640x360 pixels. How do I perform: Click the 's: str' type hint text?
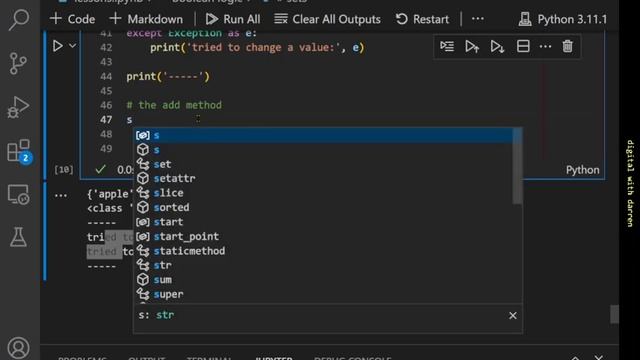tap(156, 315)
